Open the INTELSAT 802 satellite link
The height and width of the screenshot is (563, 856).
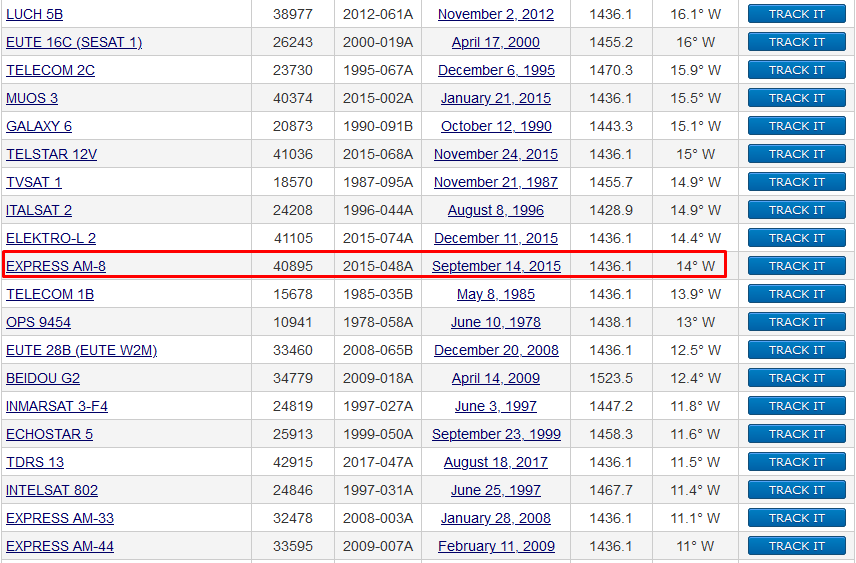(52, 491)
